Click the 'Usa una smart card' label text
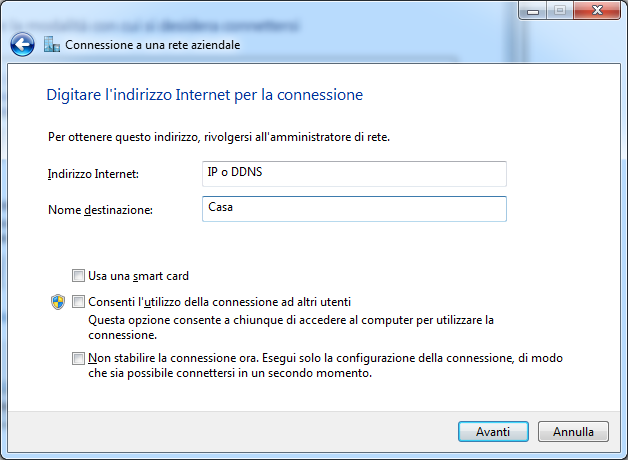 138,276
